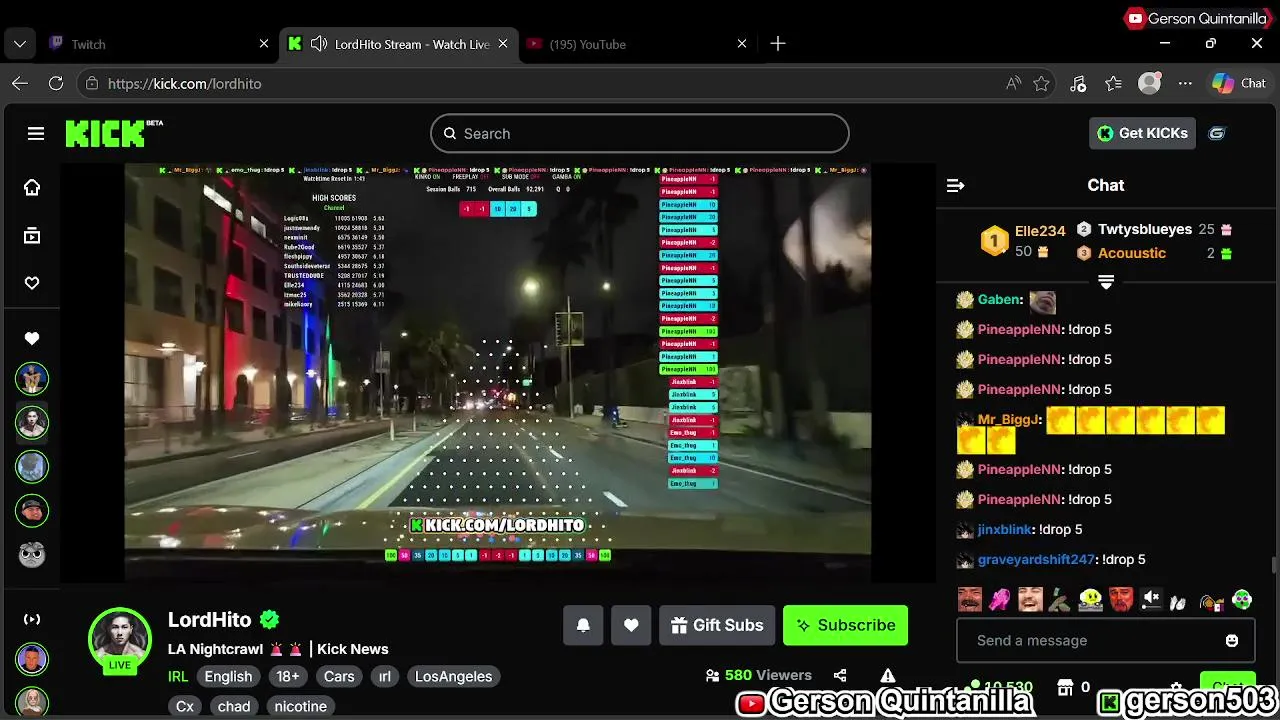The height and width of the screenshot is (720, 1280).
Task: Open the emoji picker in the message box
Action: click(x=1232, y=640)
